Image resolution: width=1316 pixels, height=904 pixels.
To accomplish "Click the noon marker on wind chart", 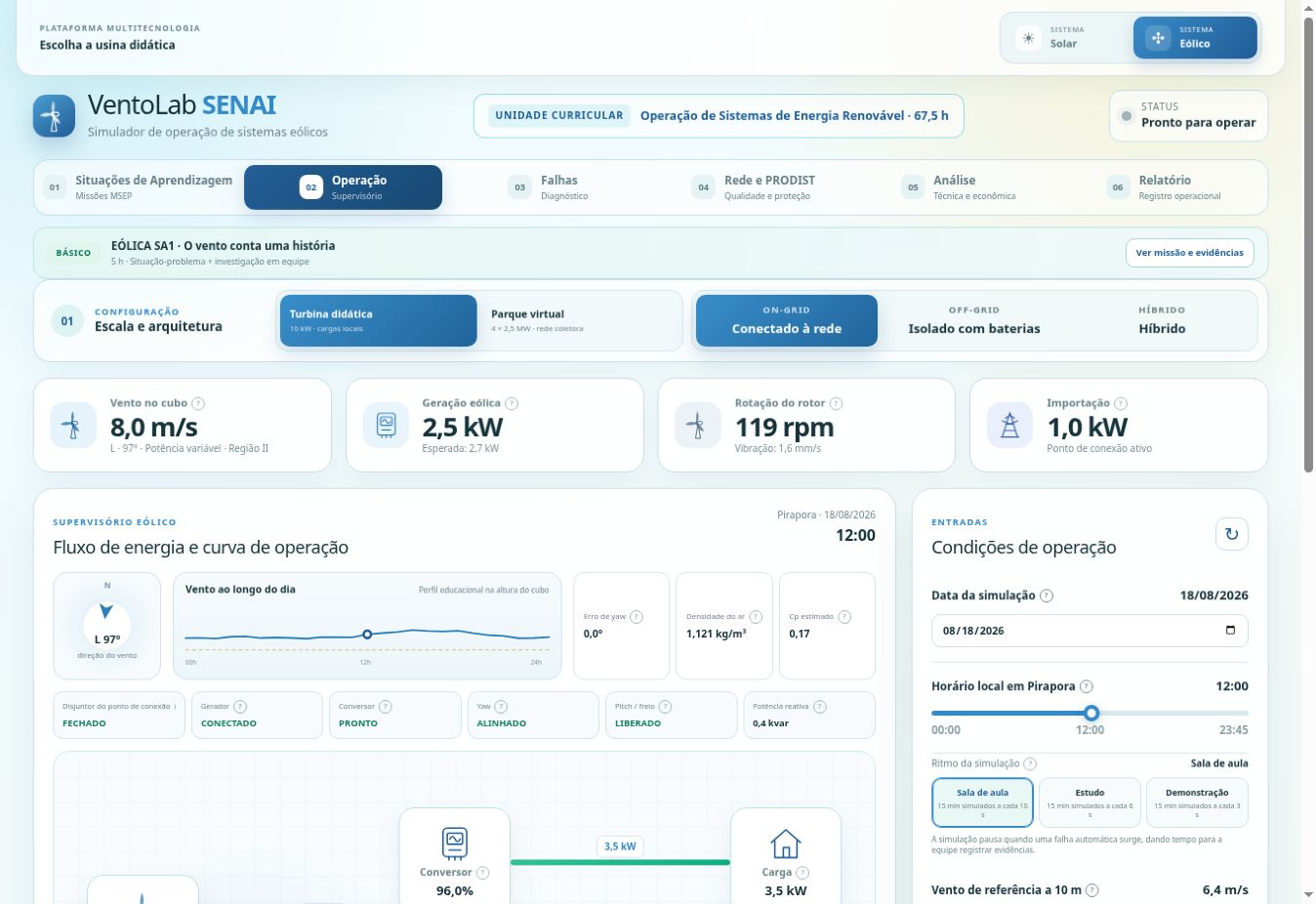I will pyautogui.click(x=367, y=635).
